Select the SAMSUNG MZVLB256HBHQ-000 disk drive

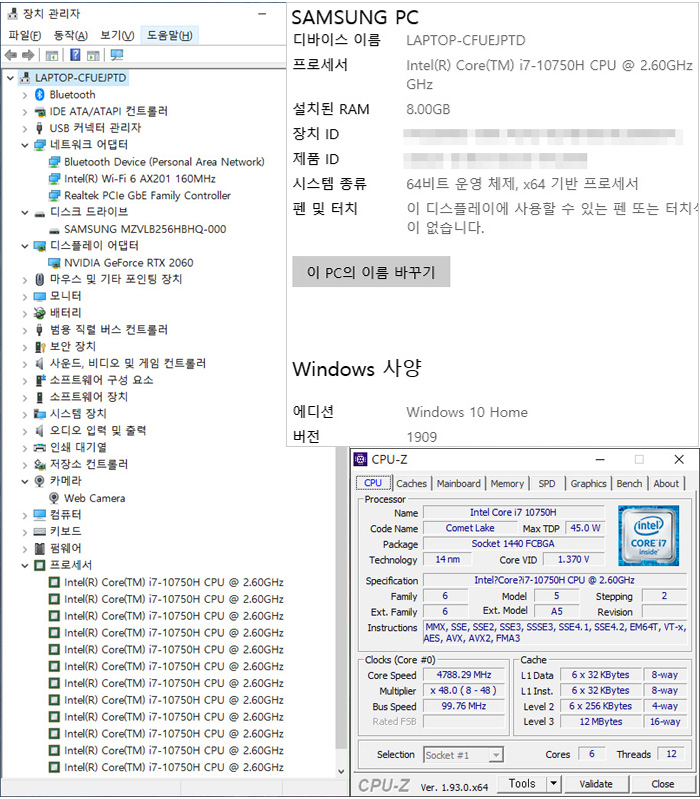145,229
